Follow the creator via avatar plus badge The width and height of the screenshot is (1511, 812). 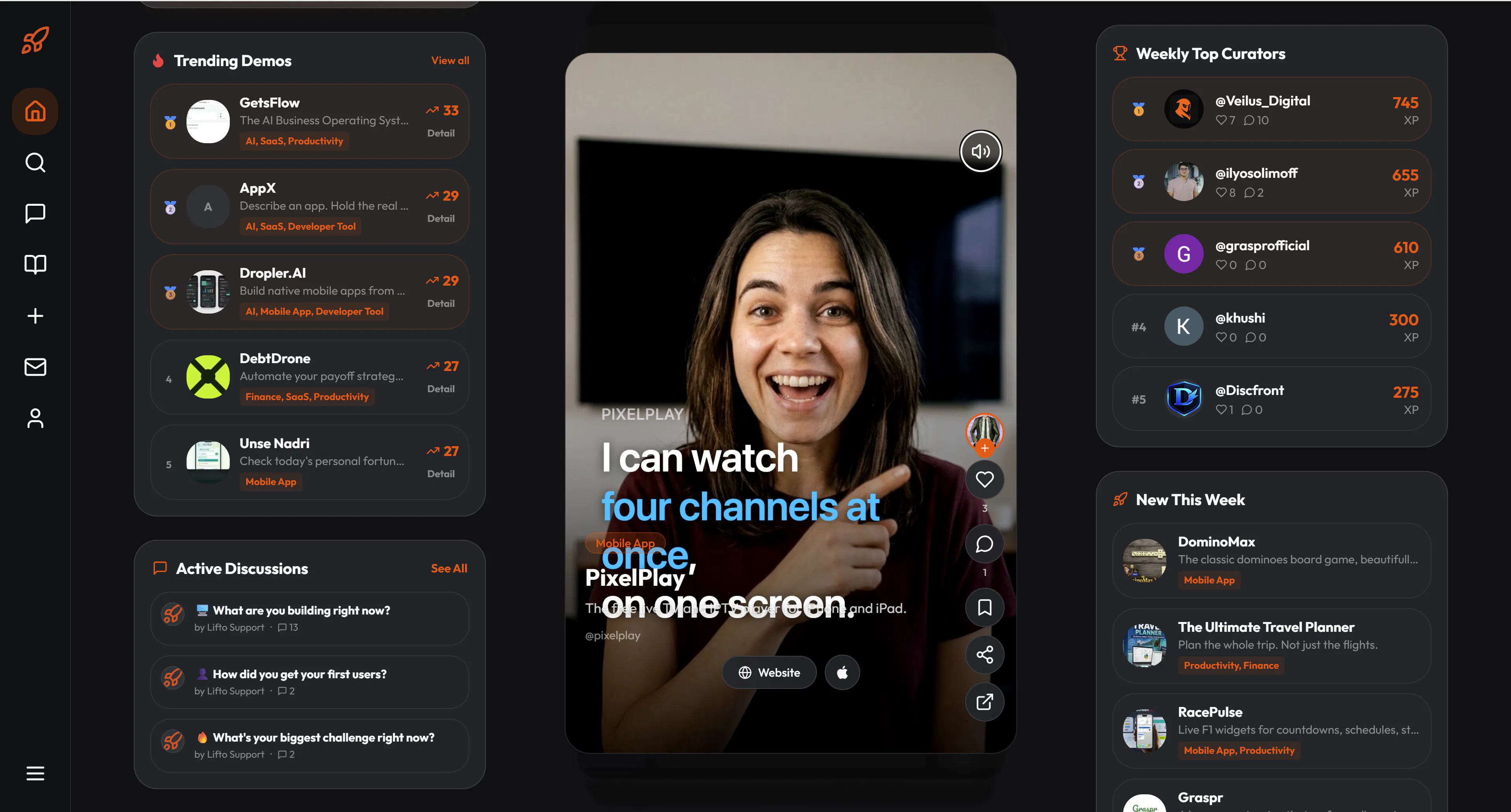(x=985, y=448)
